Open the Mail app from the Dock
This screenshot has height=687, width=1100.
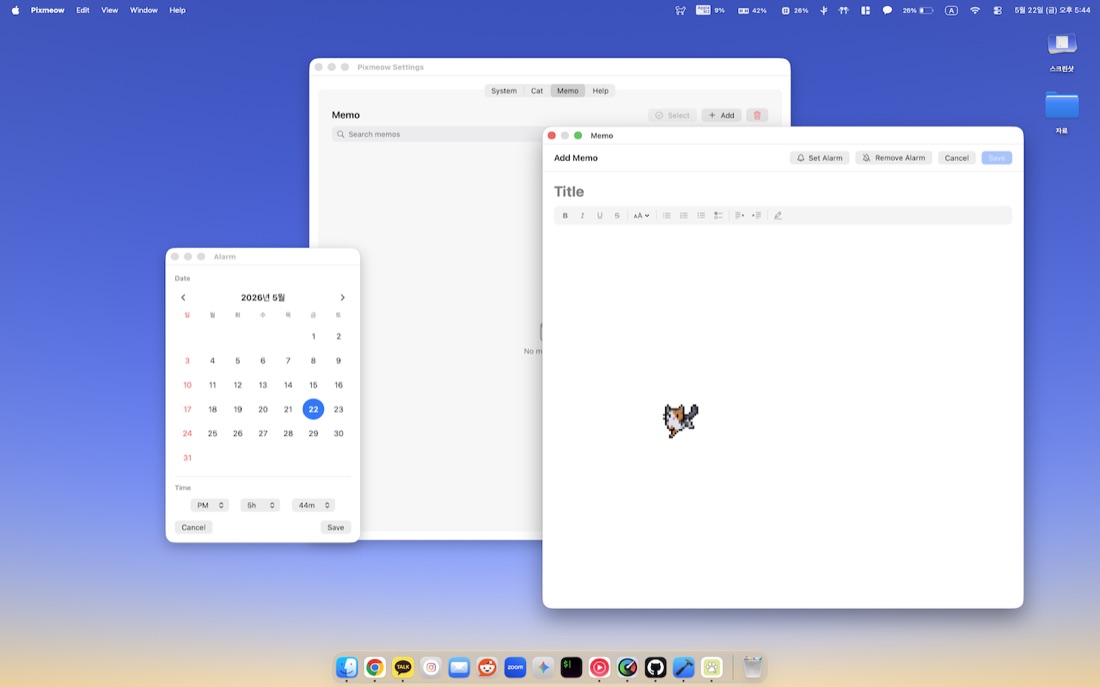(459, 667)
